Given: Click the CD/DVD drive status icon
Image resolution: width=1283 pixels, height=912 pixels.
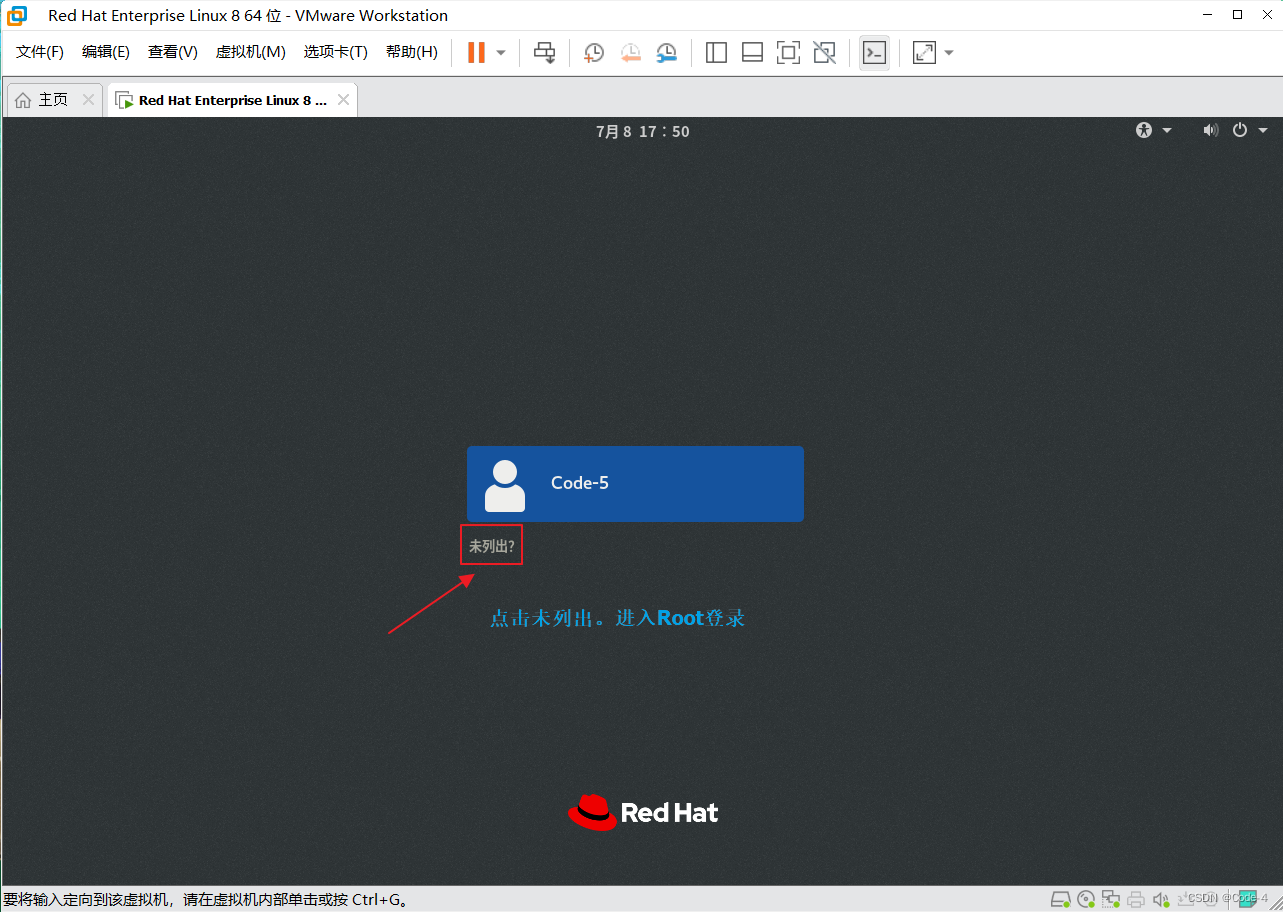Looking at the screenshot, I should 1086,899.
